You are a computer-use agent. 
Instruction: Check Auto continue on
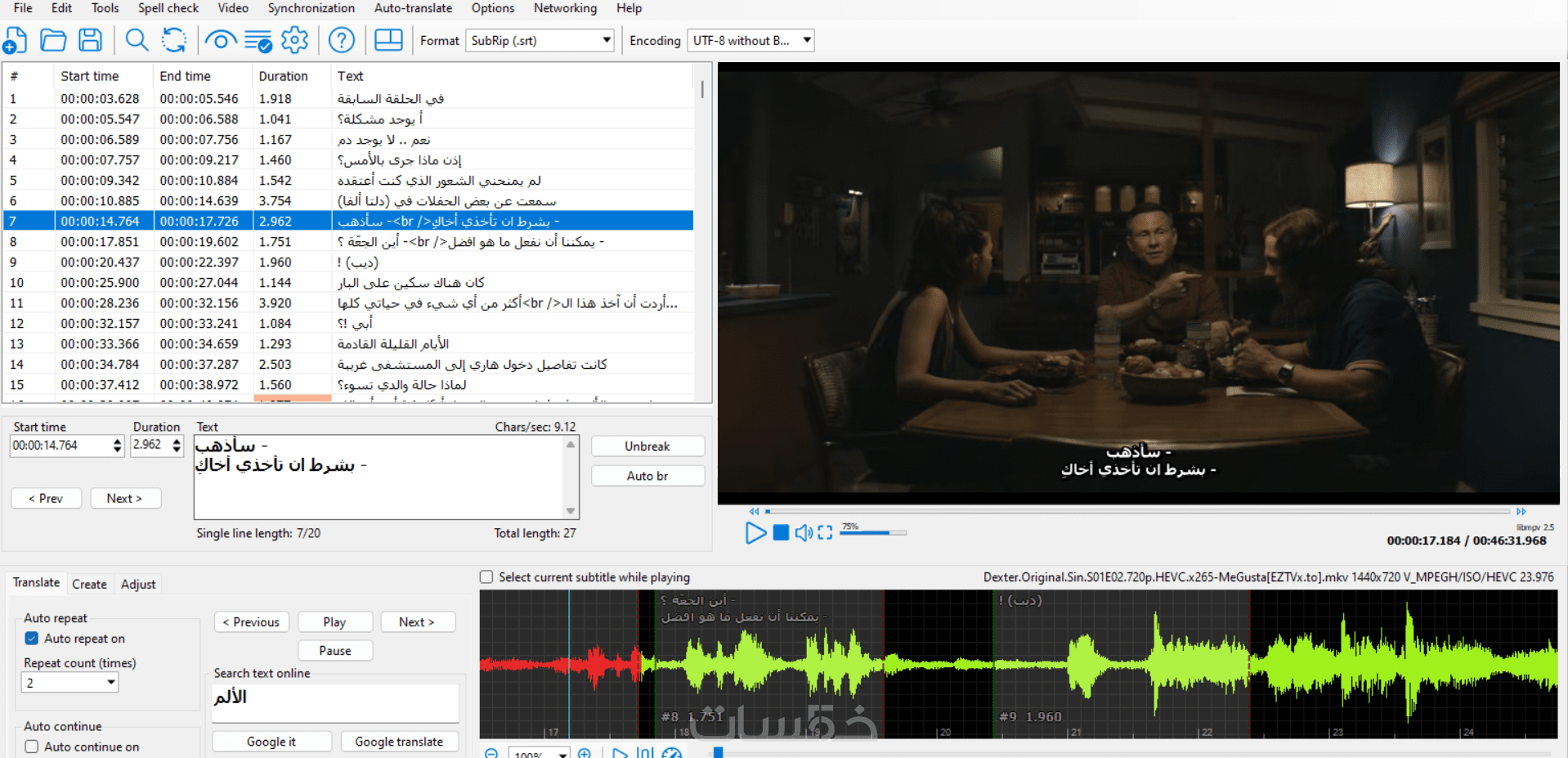(32, 747)
